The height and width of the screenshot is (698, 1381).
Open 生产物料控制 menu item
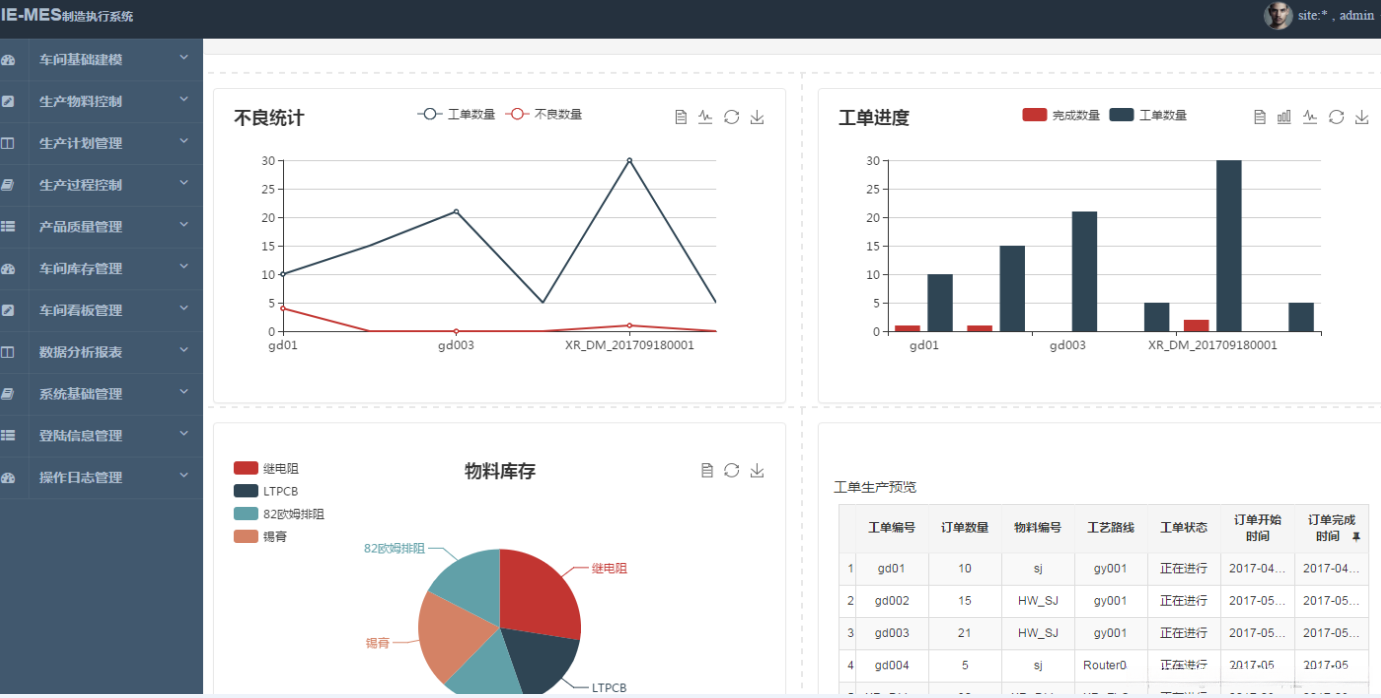[x=101, y=102]
